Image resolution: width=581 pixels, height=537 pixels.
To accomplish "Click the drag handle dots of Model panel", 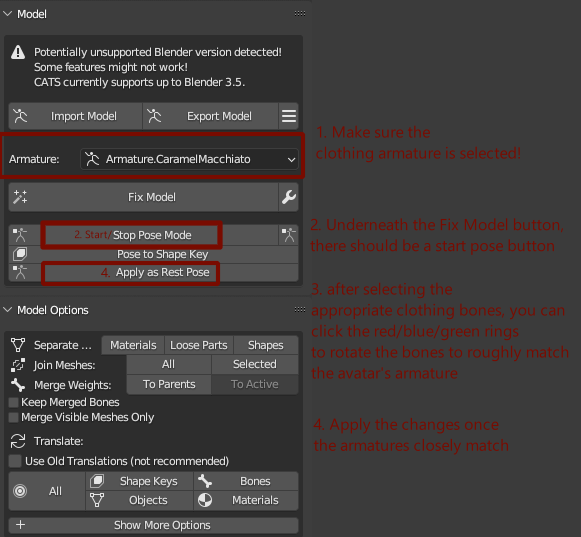I will [300, 14].
